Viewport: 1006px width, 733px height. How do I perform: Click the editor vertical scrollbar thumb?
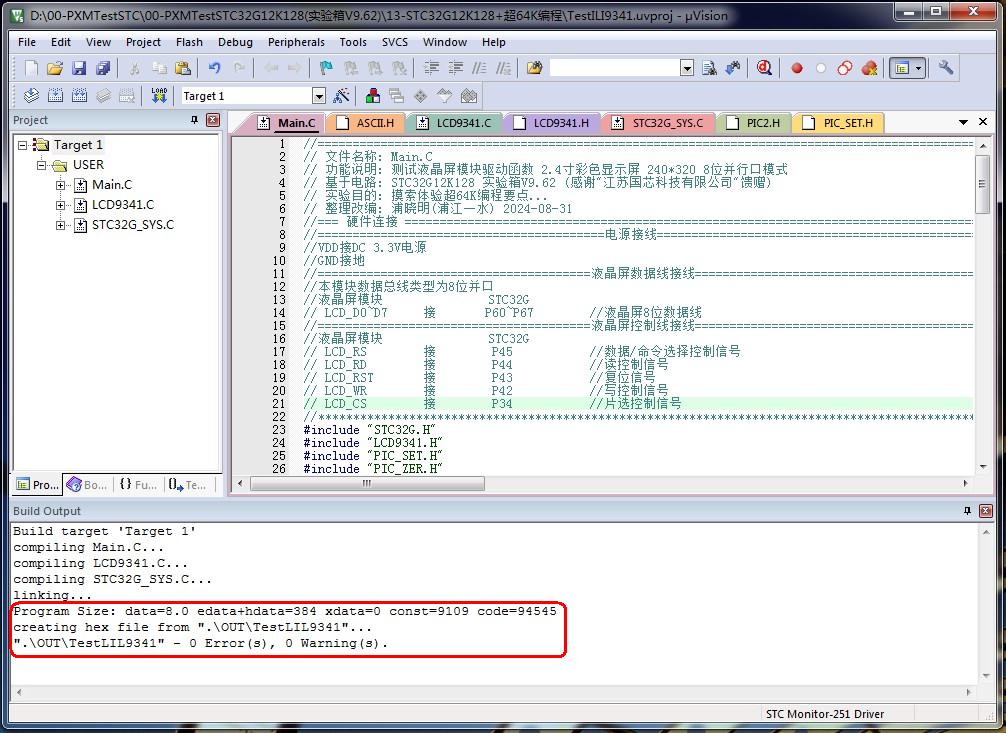(x=982, y=184)
